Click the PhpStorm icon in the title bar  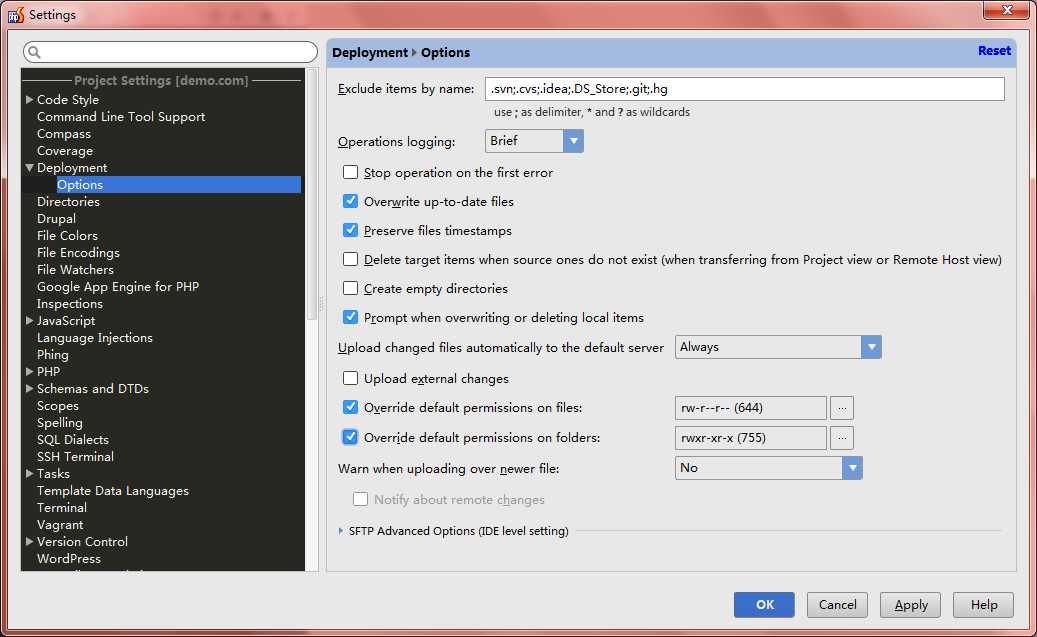16,15
